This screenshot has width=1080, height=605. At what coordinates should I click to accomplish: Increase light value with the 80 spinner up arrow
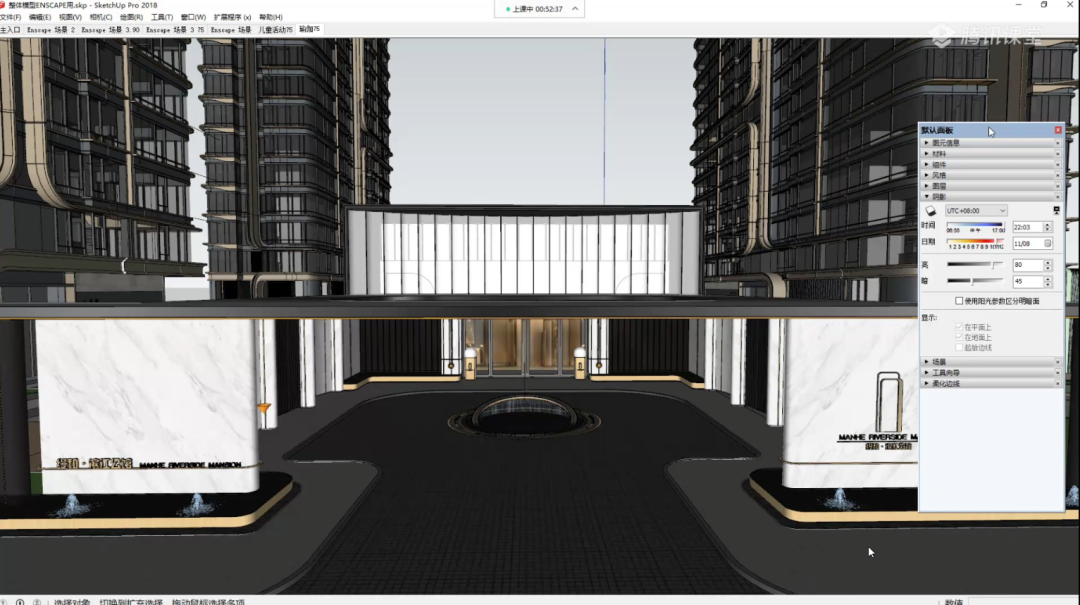1048,263
